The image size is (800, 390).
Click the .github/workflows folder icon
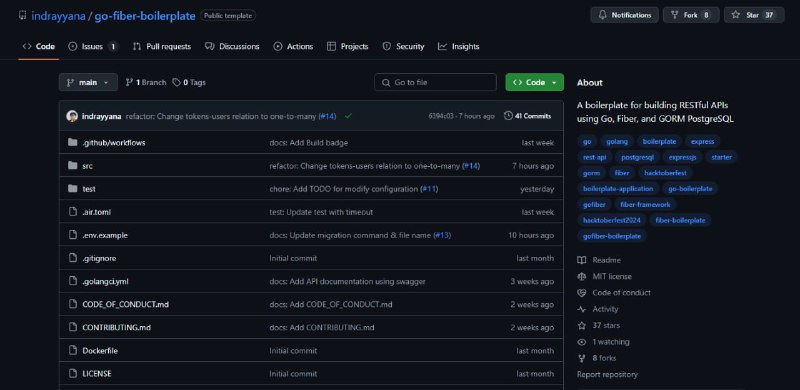(72, 142)
